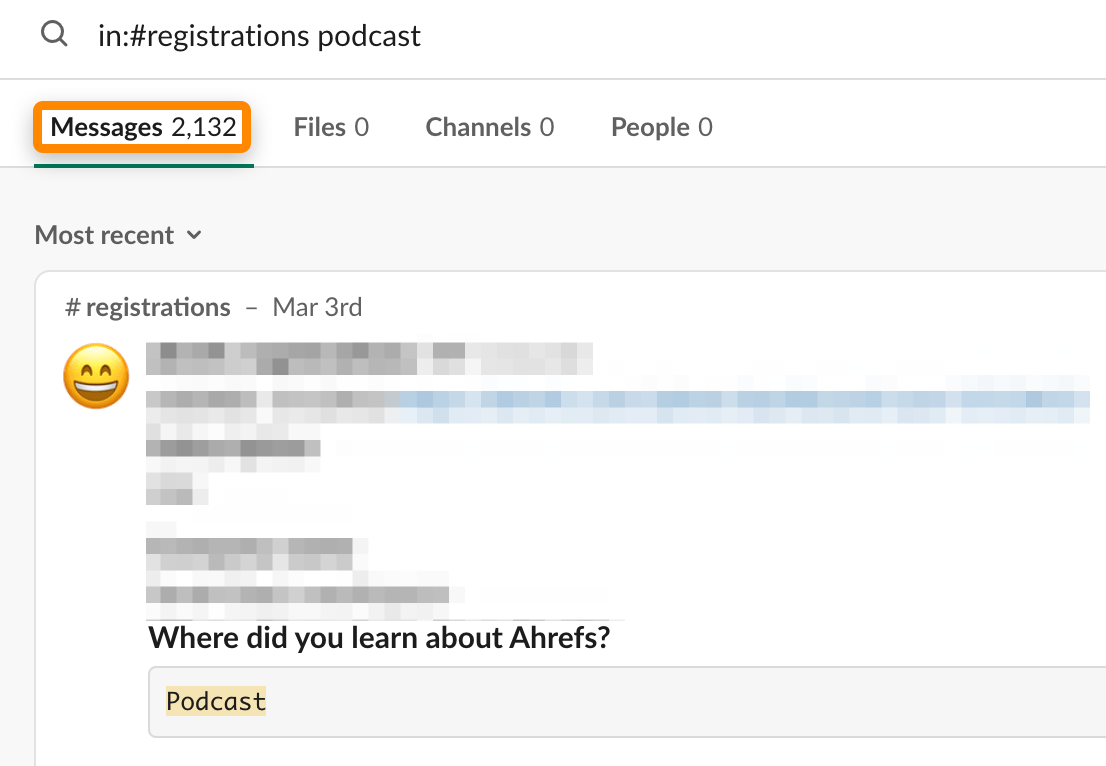Image resolution: width=1106 pixels, height=766 pixels.
Task: Click the grinning emoji avatar
Action: pos(97,377)
